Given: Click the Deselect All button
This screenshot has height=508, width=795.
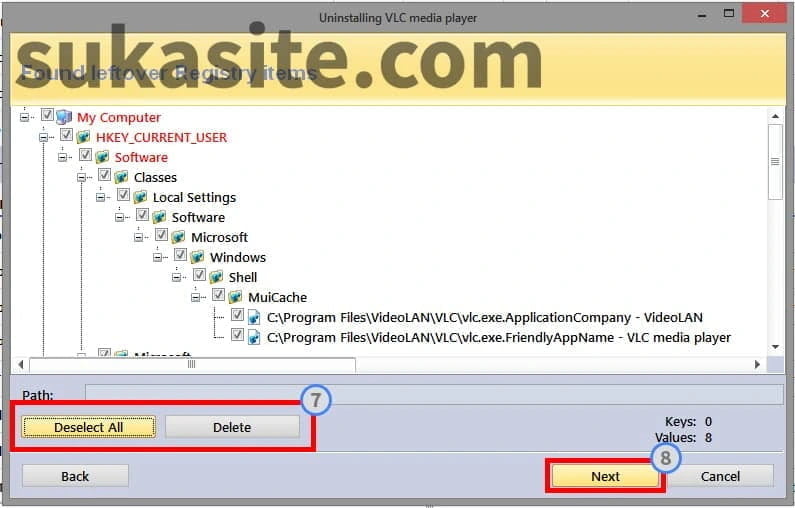Looking at the screenshot, I should [88, 427].
